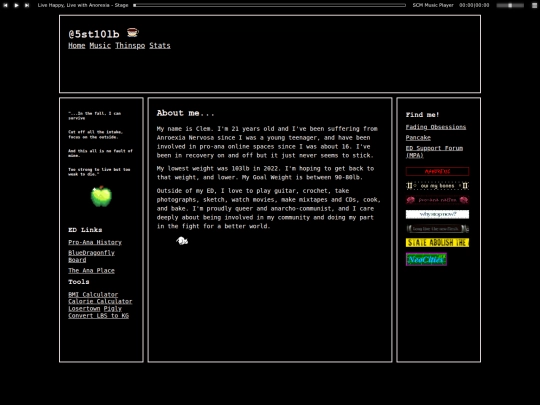Screen dimensions: 540x405
Task: Click the 'Tools' heading
Action: coord(79,282)
